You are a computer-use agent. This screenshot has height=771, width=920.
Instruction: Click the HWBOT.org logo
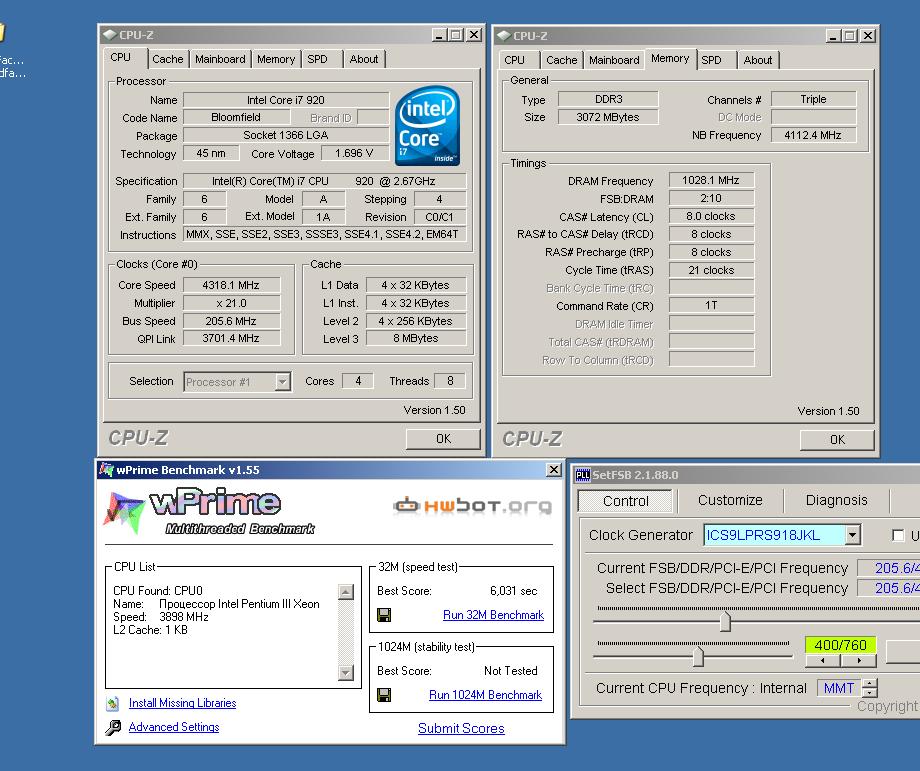473,505
